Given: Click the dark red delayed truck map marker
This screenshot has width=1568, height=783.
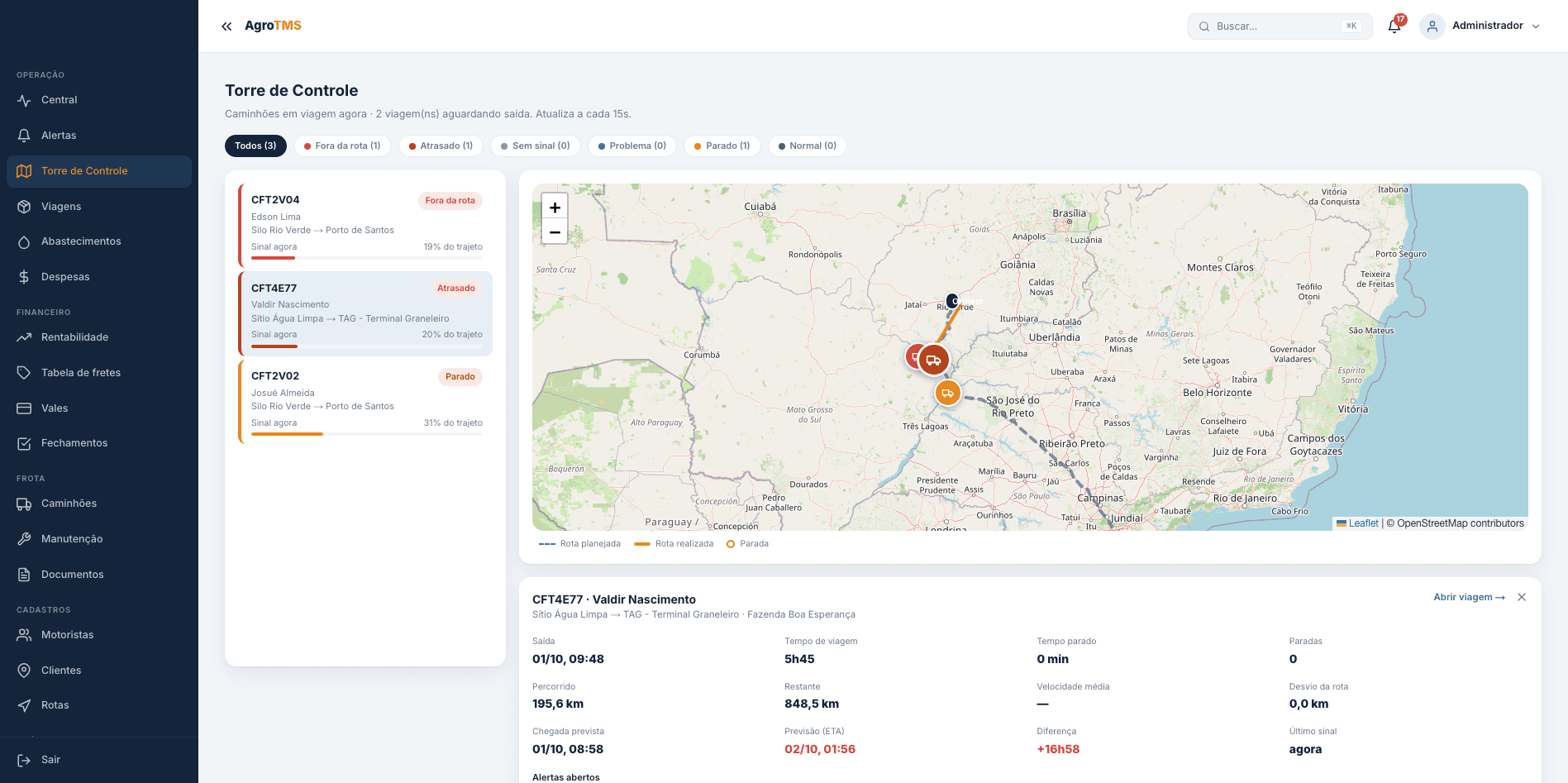Looking at the screenshot, I should tap(934, 360).
